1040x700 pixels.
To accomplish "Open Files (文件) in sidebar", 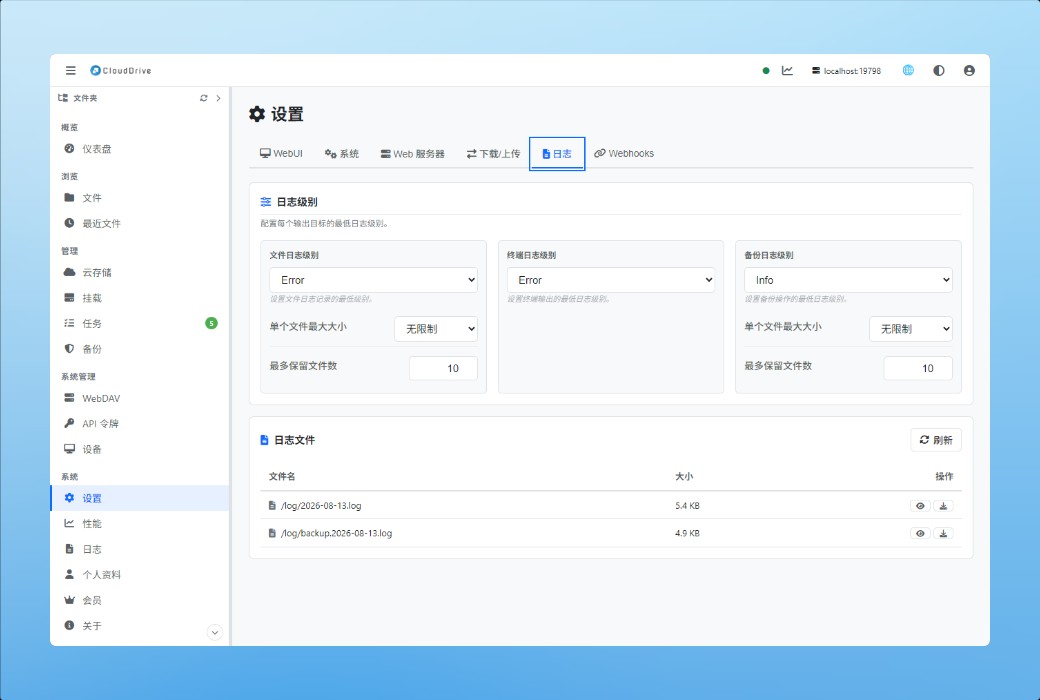I will pyautogui.click(x=140, y=198).
